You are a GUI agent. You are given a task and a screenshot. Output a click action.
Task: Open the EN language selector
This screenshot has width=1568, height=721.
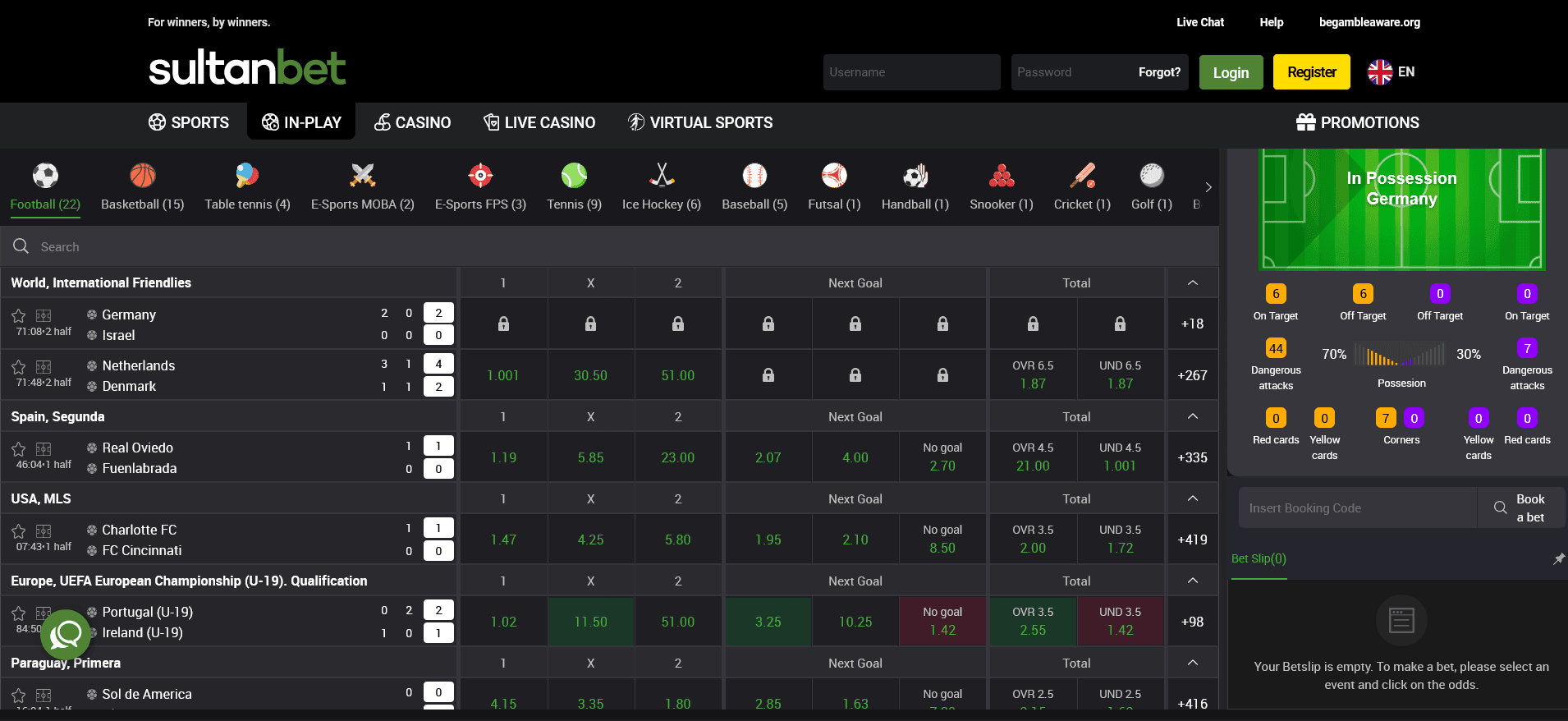[1391, 72]
